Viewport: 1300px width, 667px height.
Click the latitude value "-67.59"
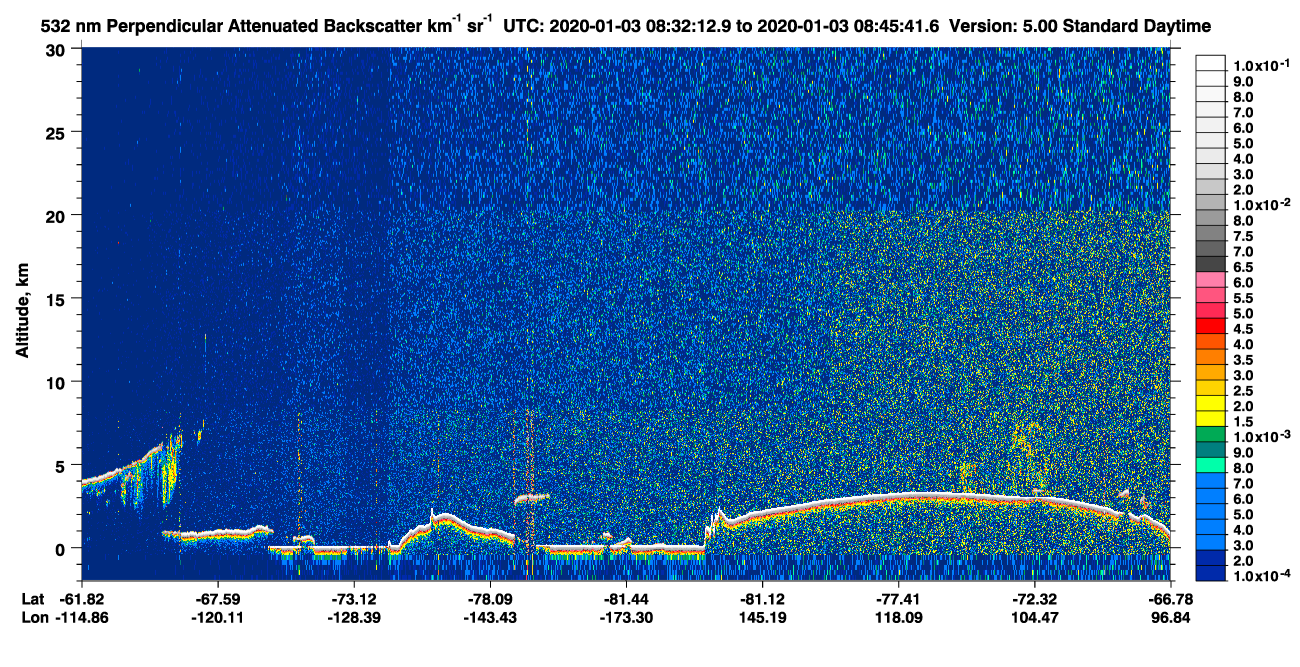pos(217,598)
